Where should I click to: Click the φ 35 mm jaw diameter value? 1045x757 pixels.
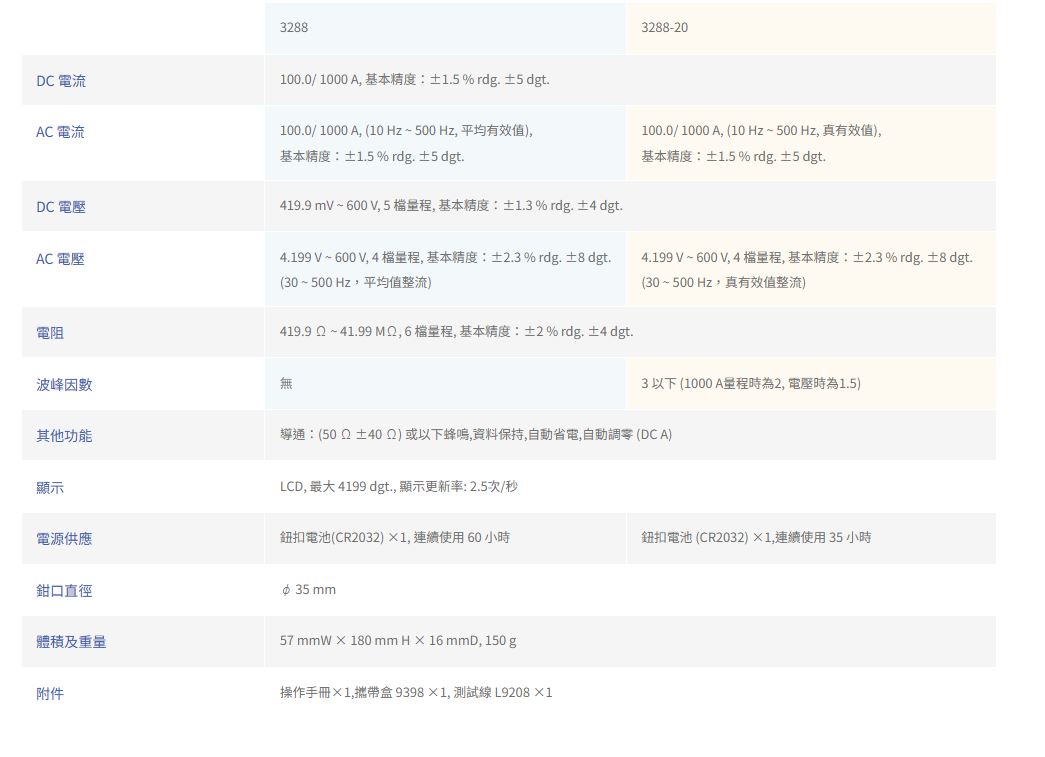[308, 590]
